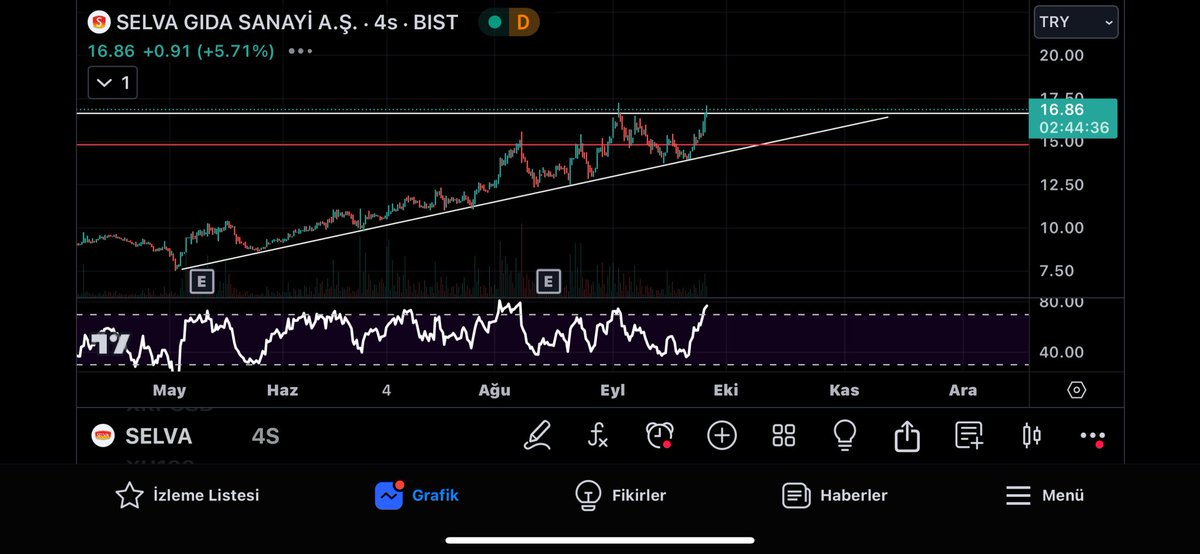Share the chart with the share icon
Screen dimensions: 1200x554
[907, 435]
